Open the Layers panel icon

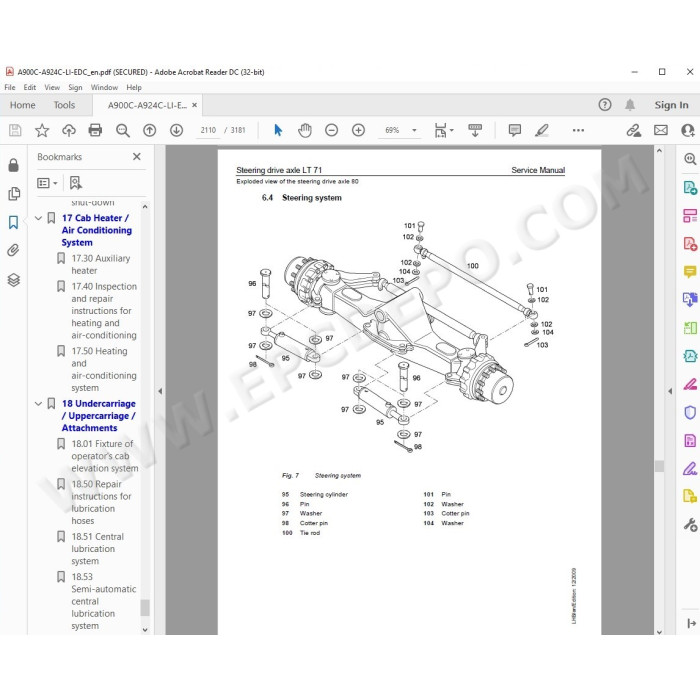click(x=13, y=280)
